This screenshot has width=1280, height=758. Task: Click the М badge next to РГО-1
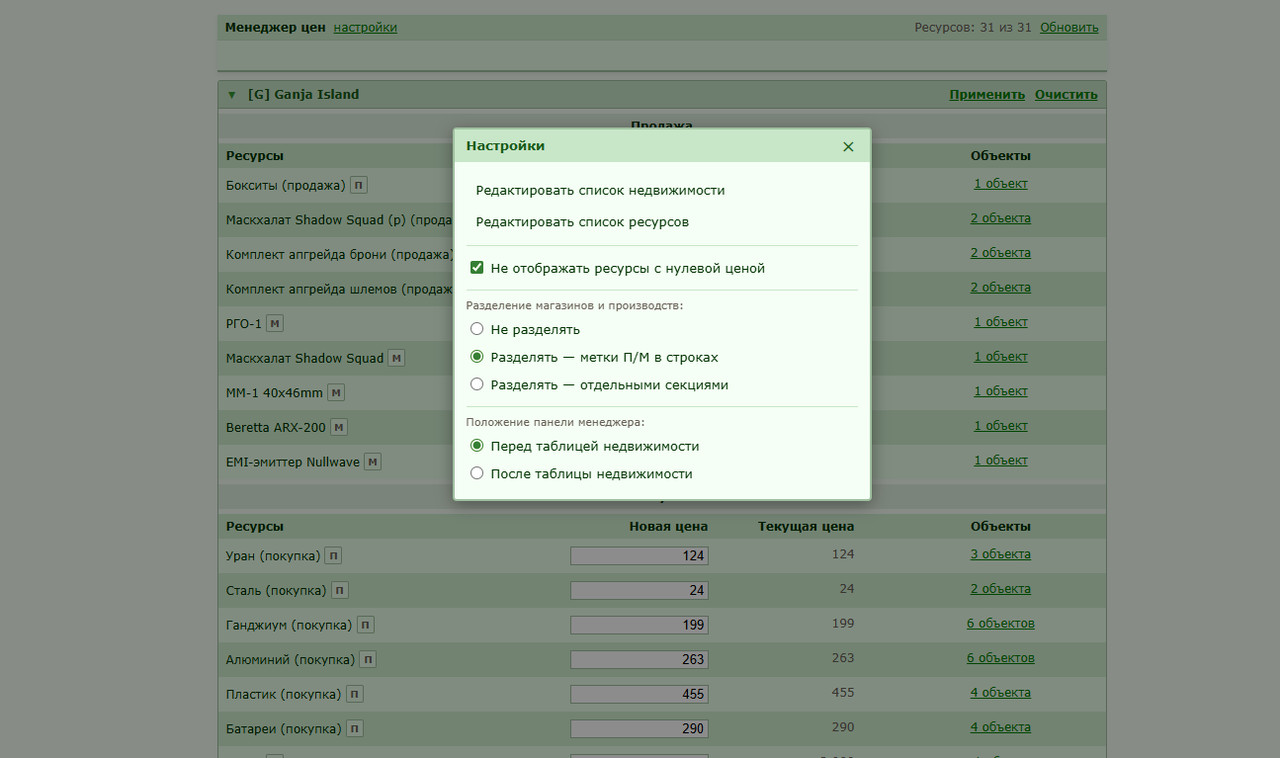pos(276,323)
